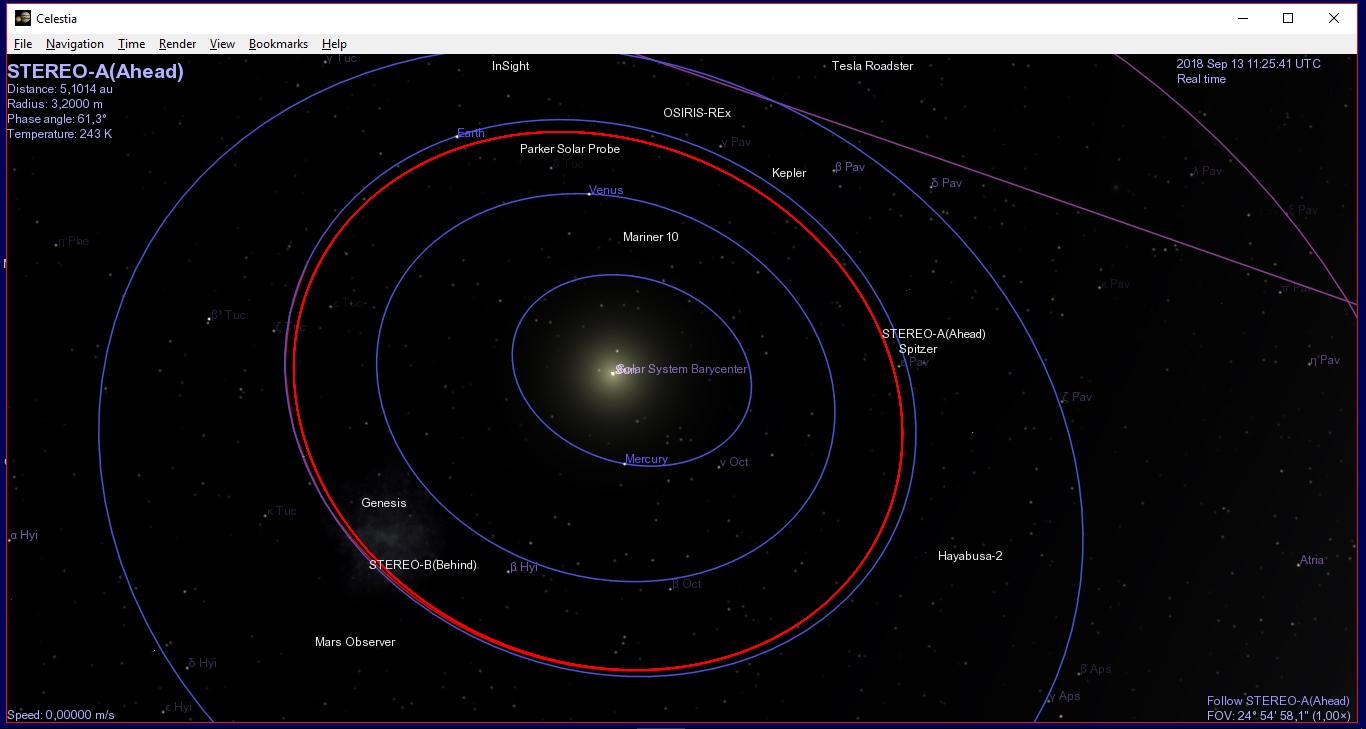Open the View menu
Image resolution: width=1366 pixels, height=729 pixels.
222,44
